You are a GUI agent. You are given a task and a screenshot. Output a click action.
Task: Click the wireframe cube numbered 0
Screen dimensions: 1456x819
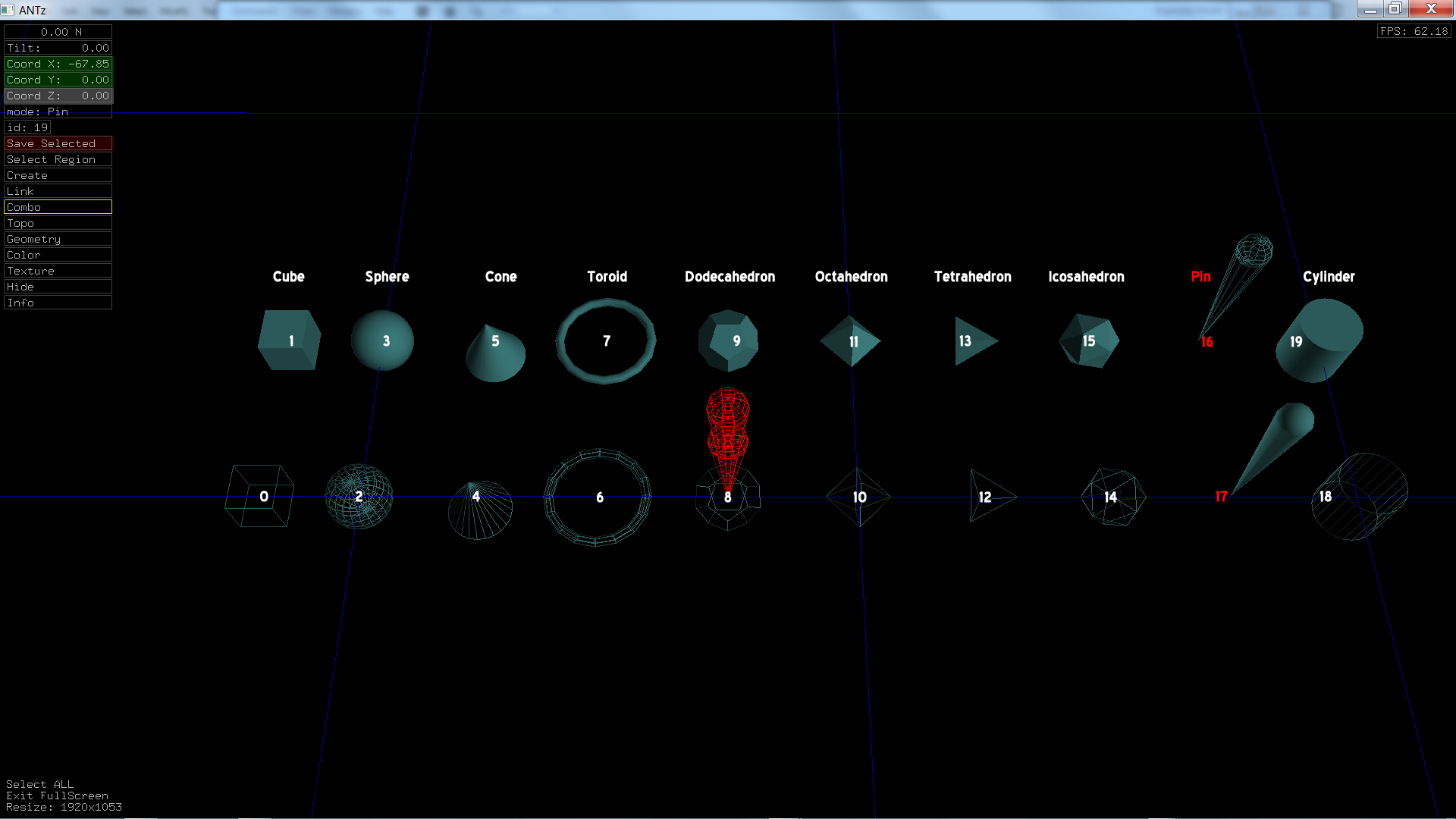[259, 496]
